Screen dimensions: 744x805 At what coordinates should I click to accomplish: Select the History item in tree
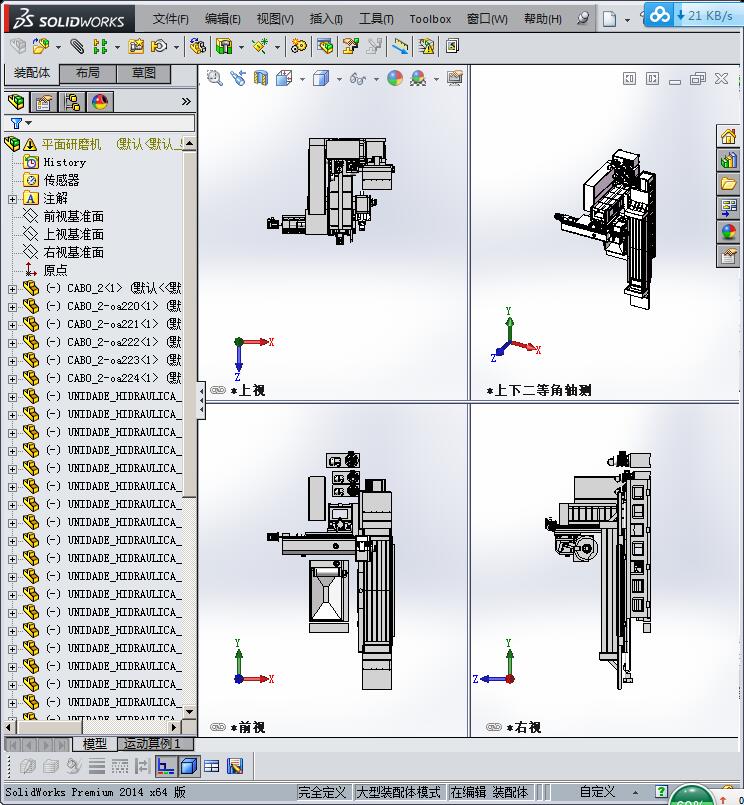(x=65, y=162)
